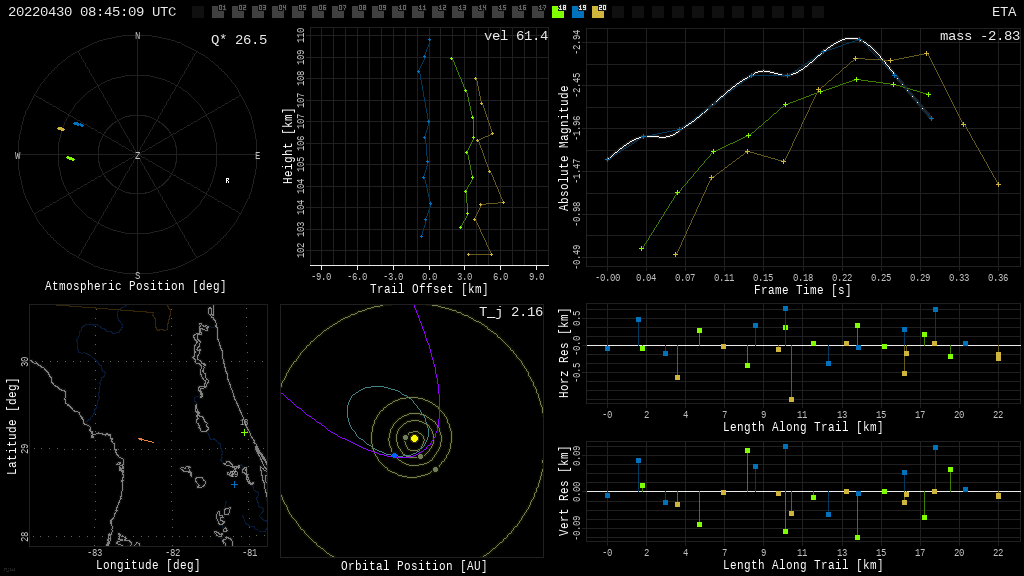The image size is (1024, 576).
Task: Click the radiant R marker on sky plot
Action: tap(227, 181)
